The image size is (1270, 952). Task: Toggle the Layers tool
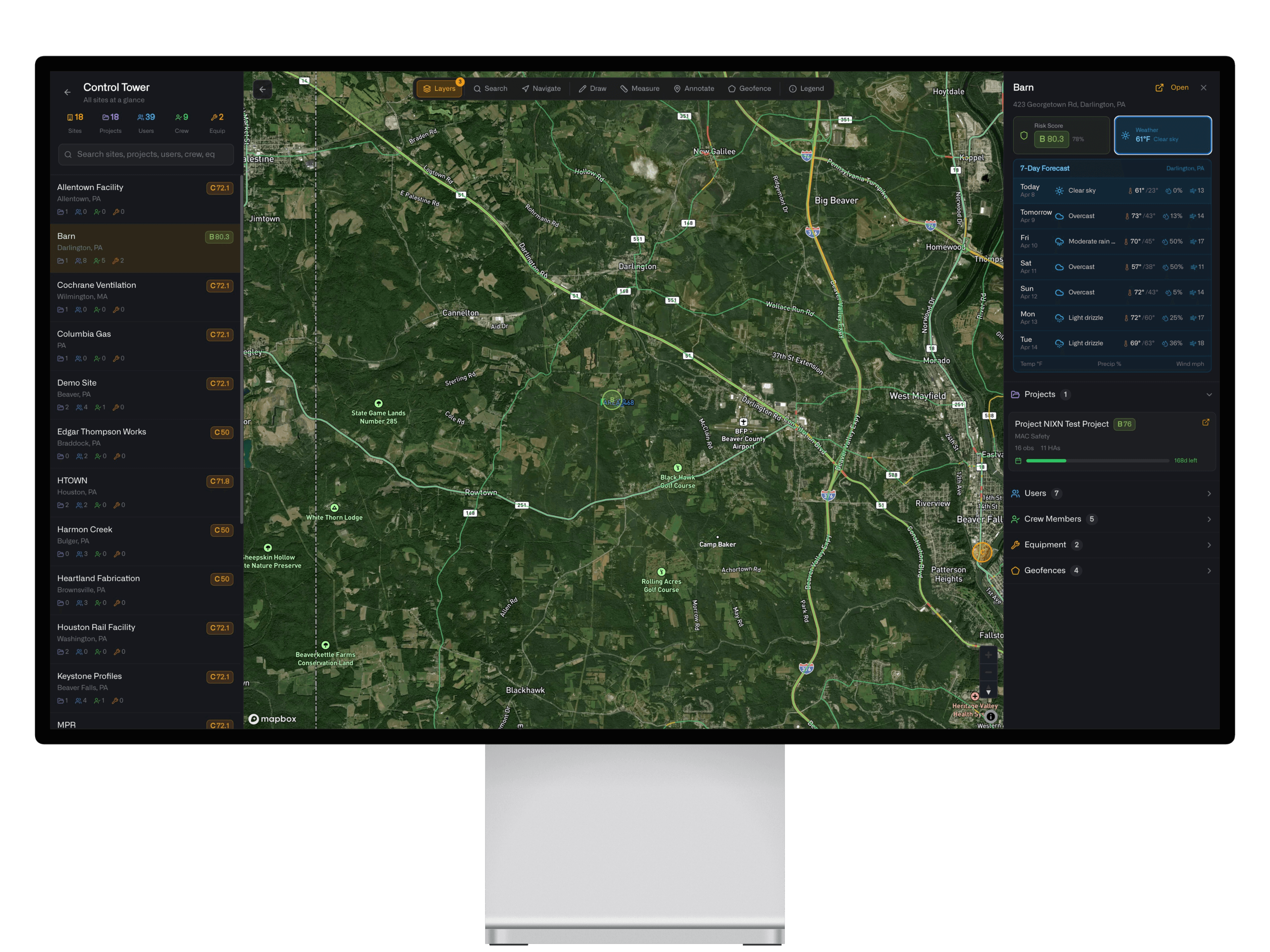(439, 89)
